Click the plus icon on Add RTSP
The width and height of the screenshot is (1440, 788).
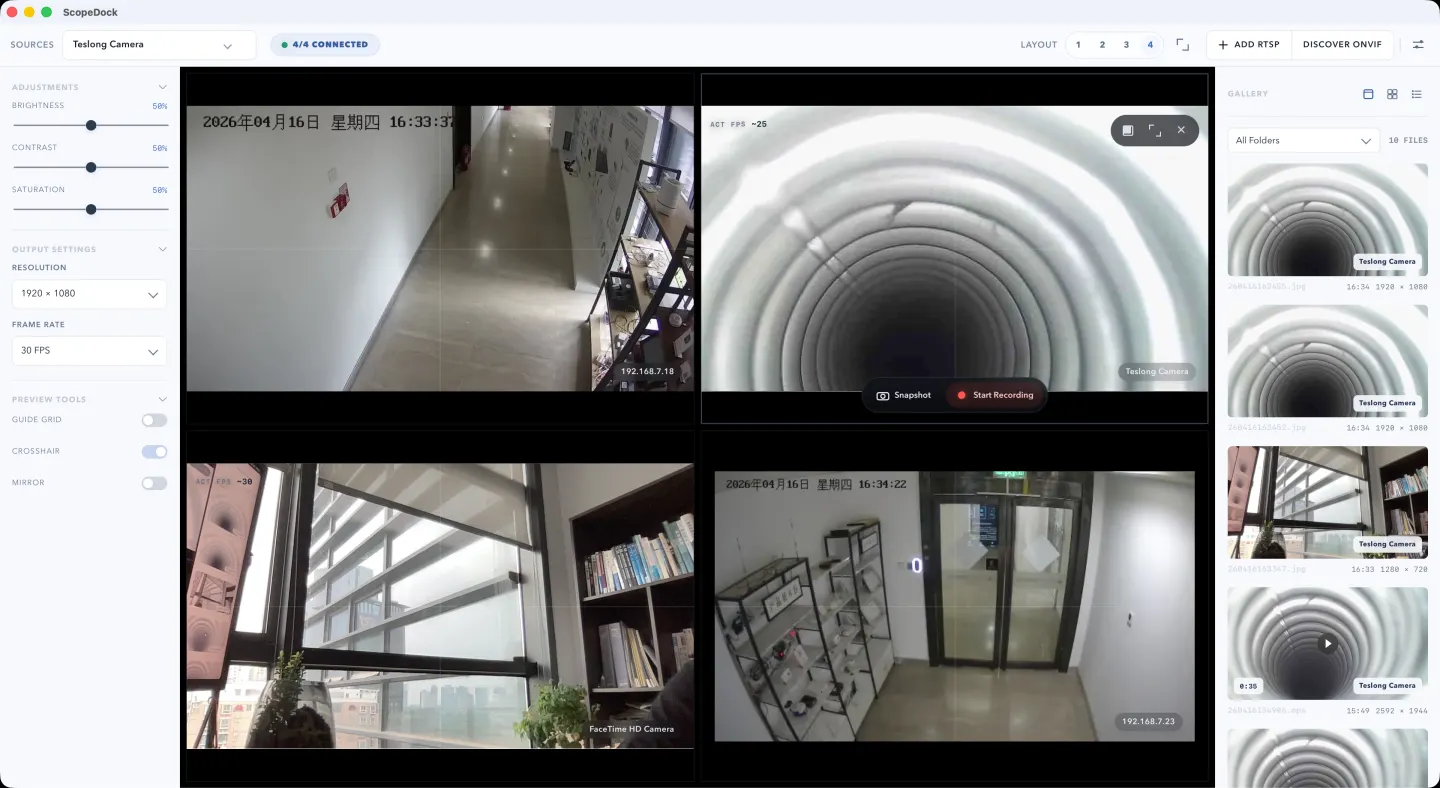click(x=1223, y=45)
